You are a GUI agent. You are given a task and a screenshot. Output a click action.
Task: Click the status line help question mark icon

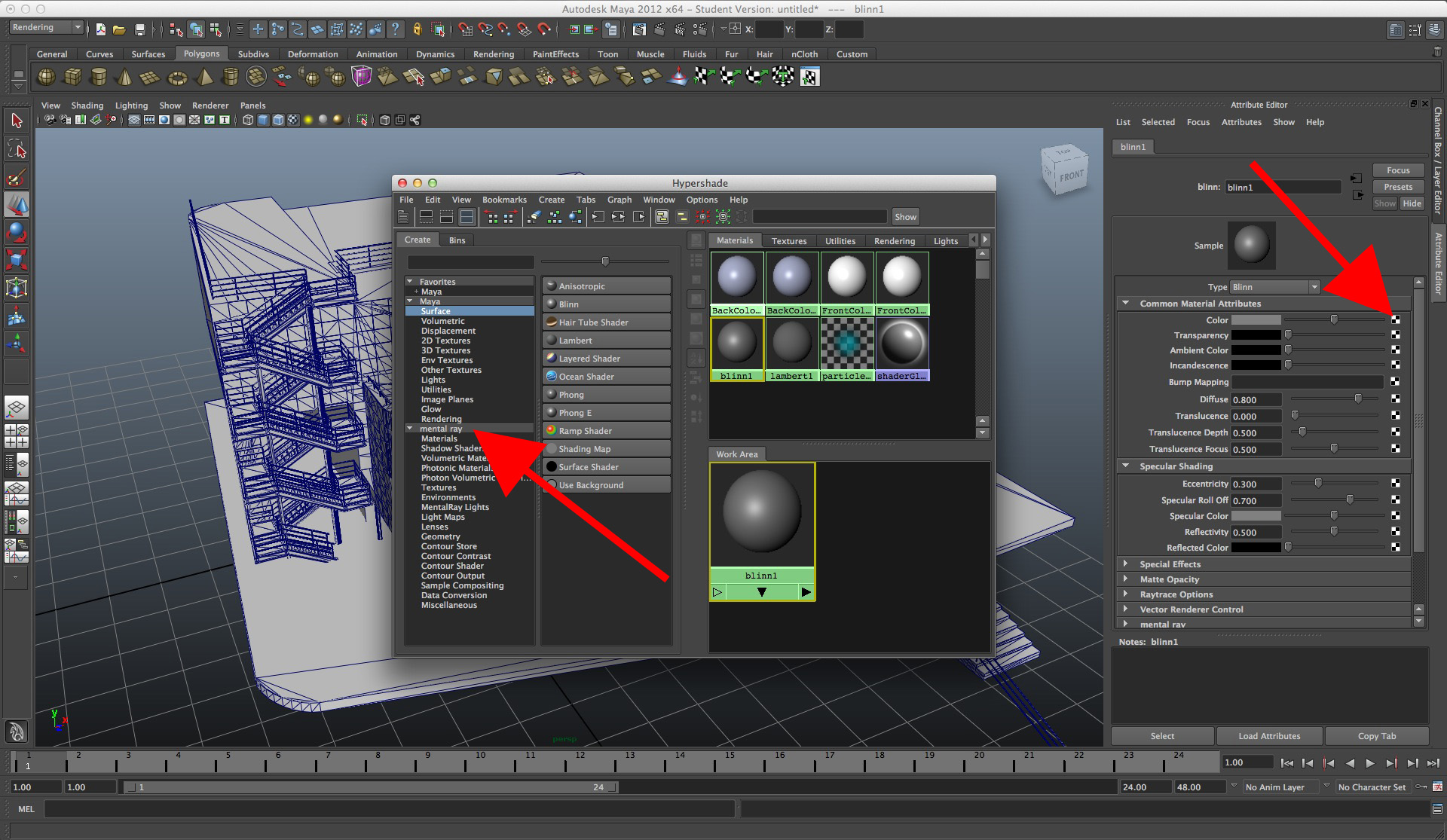[x=395, y=29]
